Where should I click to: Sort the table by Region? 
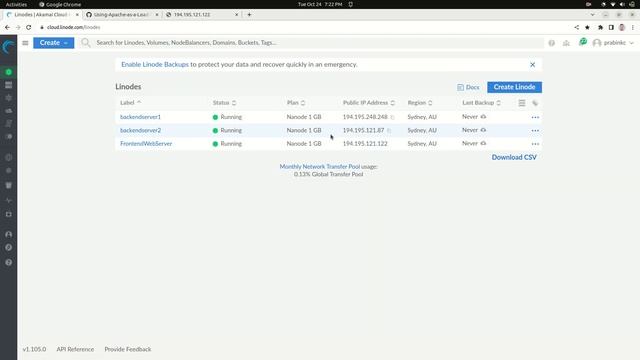point(420,102)
